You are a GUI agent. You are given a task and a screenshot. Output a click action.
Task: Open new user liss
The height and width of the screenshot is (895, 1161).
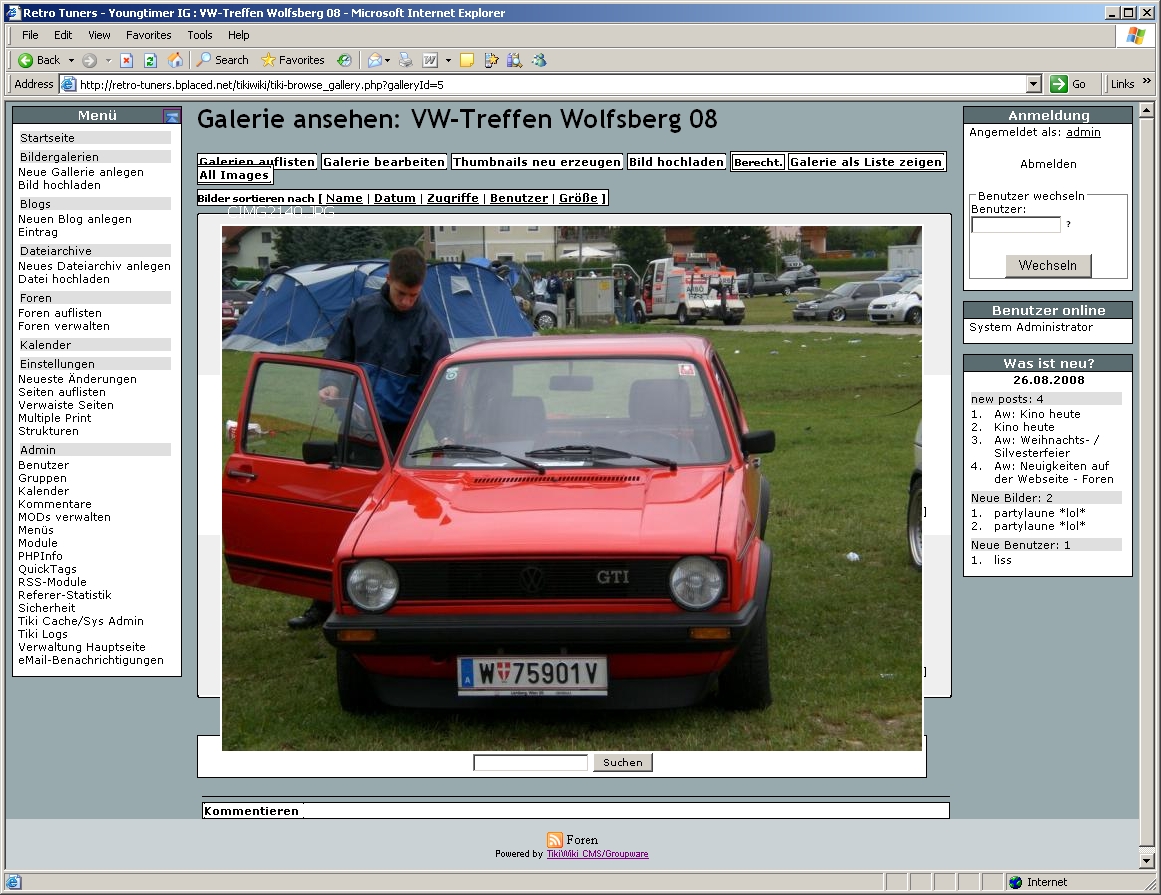click(x=1003, y=560)
